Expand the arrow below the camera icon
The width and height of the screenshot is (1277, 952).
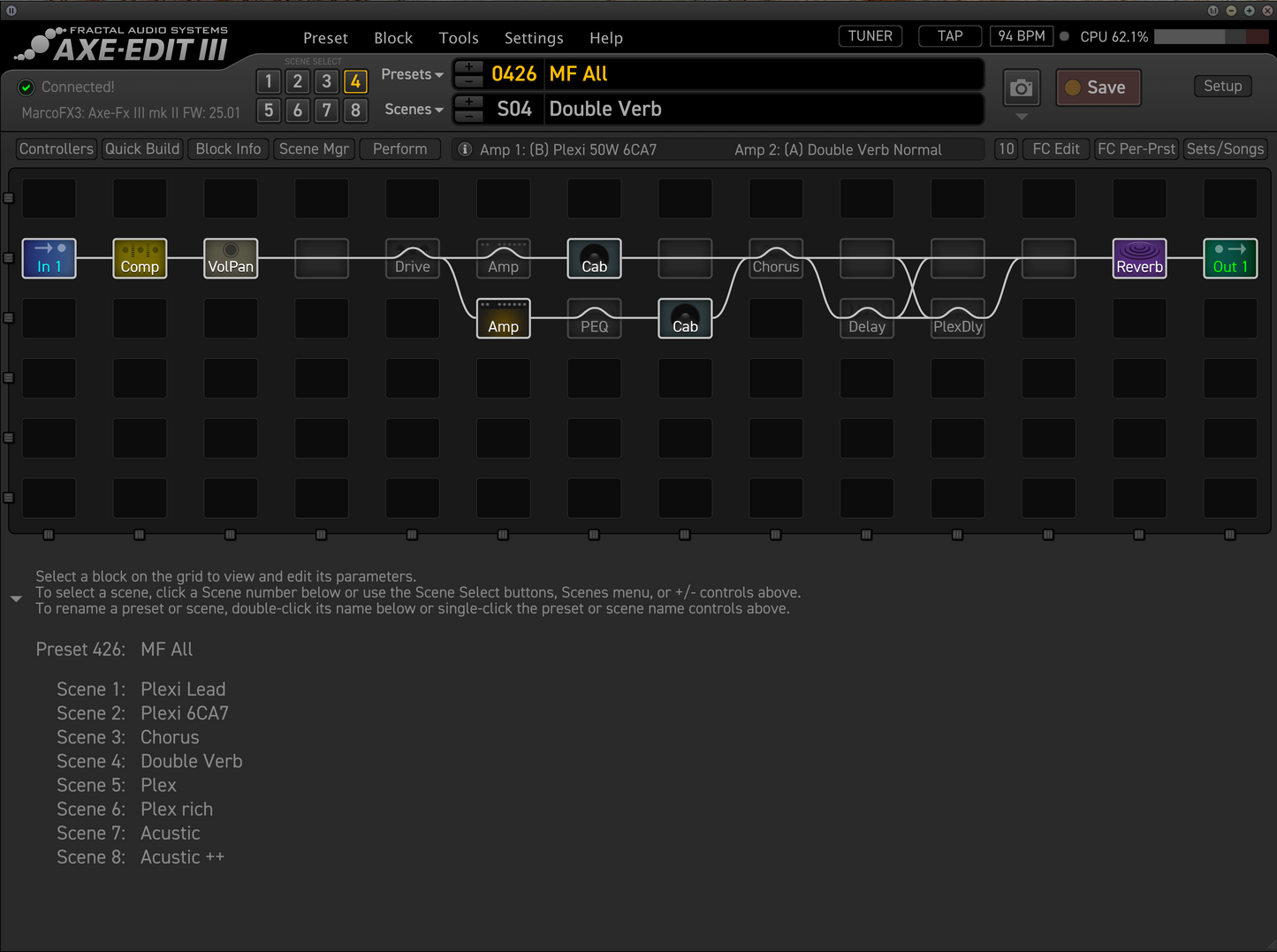1022,117
